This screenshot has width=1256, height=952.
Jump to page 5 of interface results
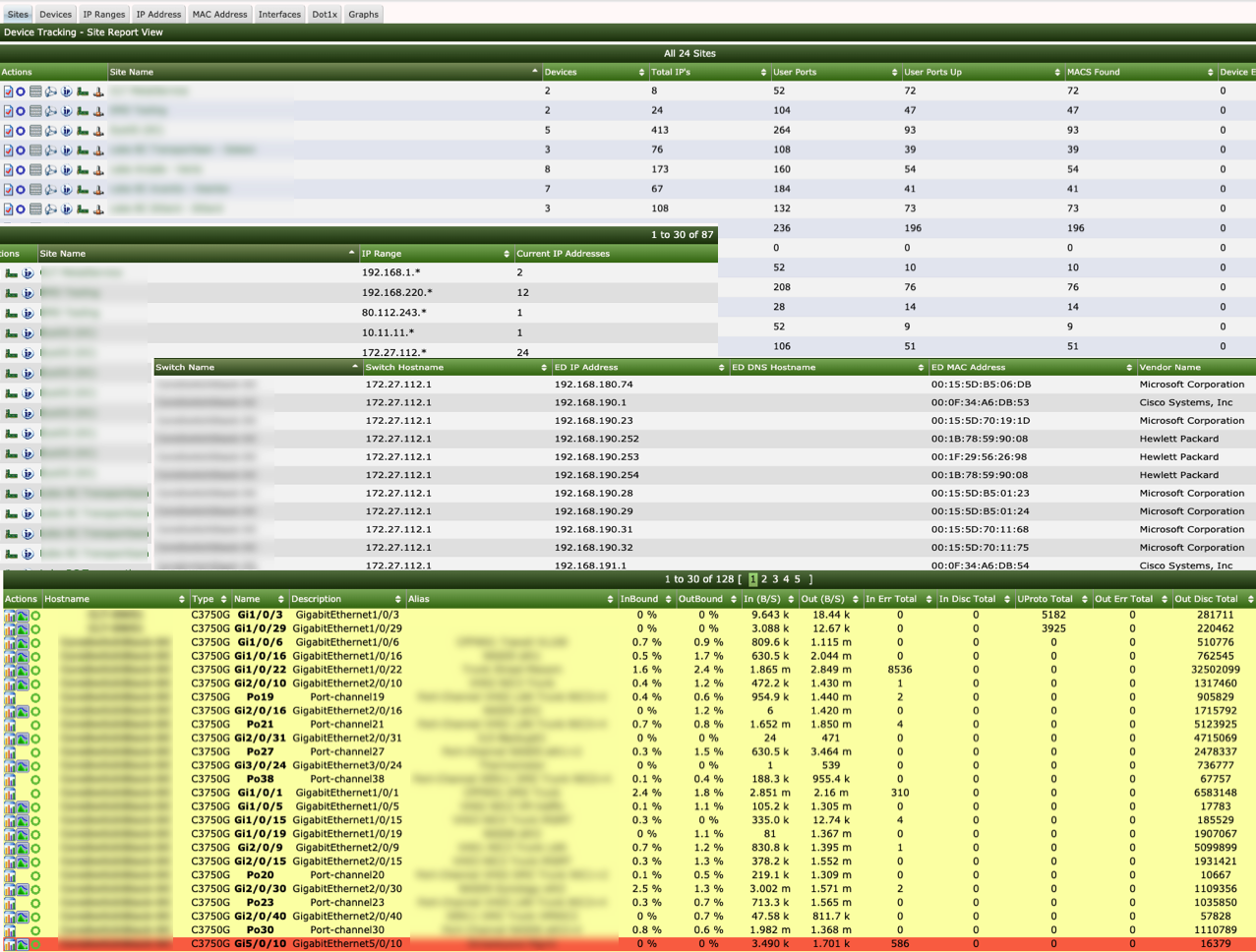[798, 579]
